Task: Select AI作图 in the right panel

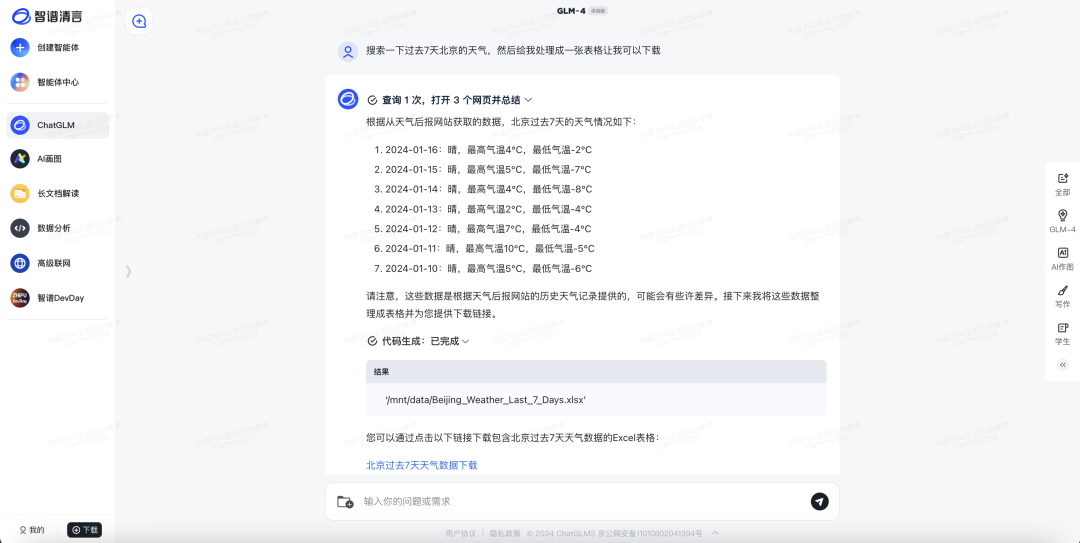Action: tap(1062, 258)
